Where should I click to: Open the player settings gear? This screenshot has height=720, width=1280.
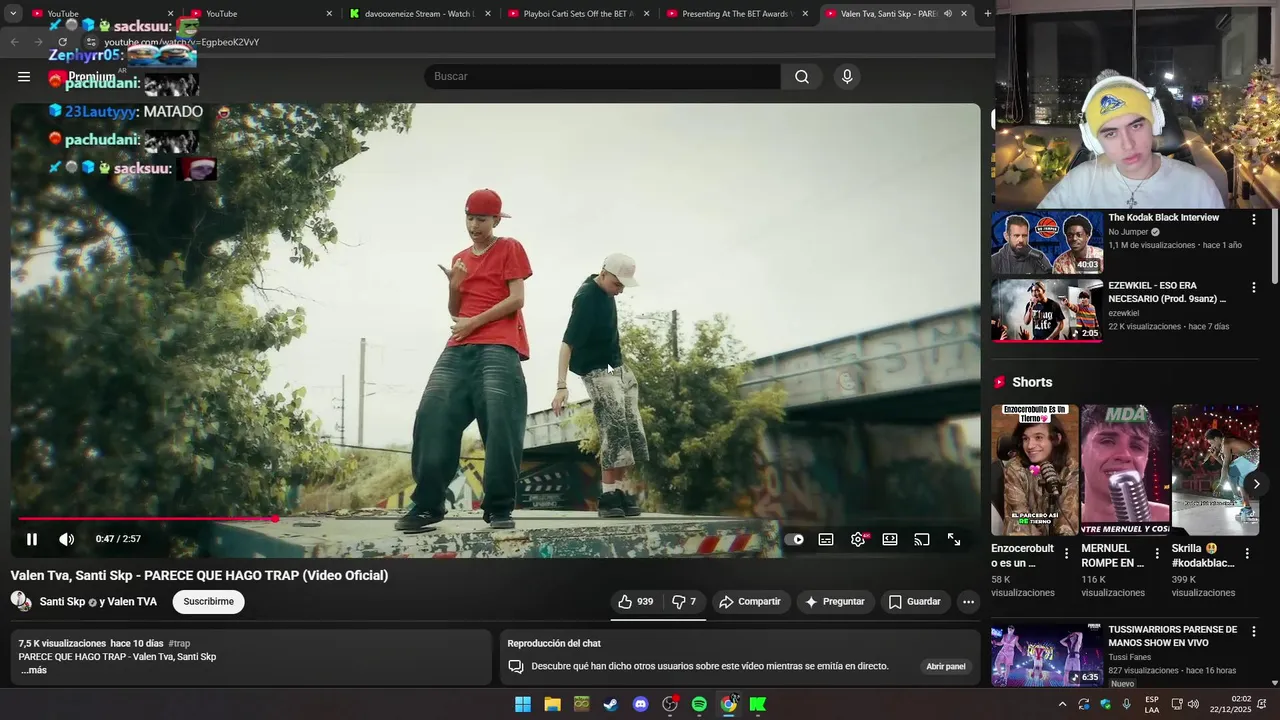[x=858, y=539]
